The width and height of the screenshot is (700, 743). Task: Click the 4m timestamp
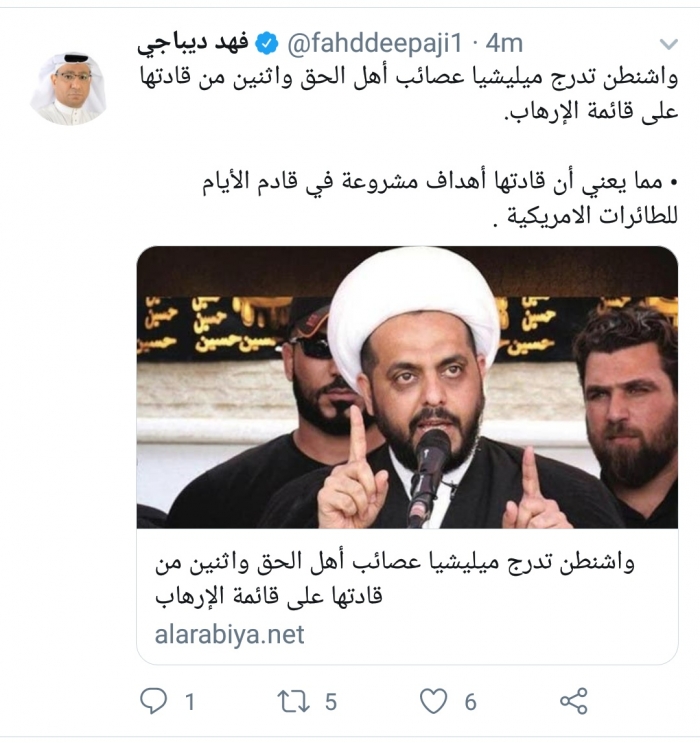[x=504, y=44]
